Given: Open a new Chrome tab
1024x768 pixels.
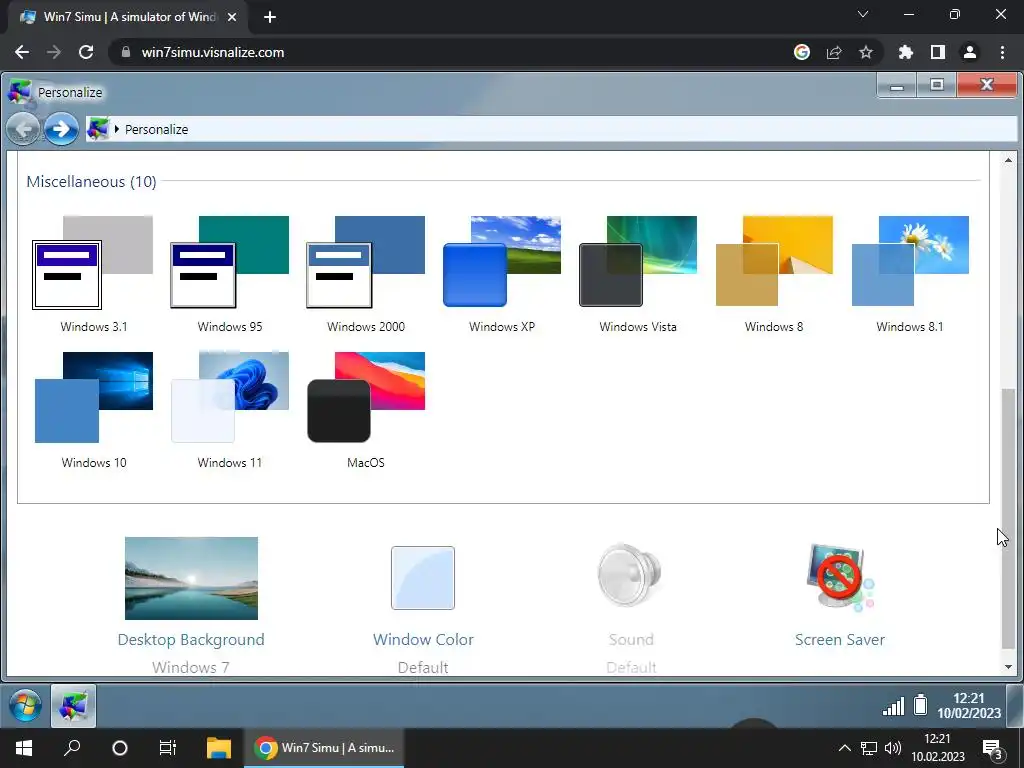Looking at the screenshot, I should pos(270,17).
